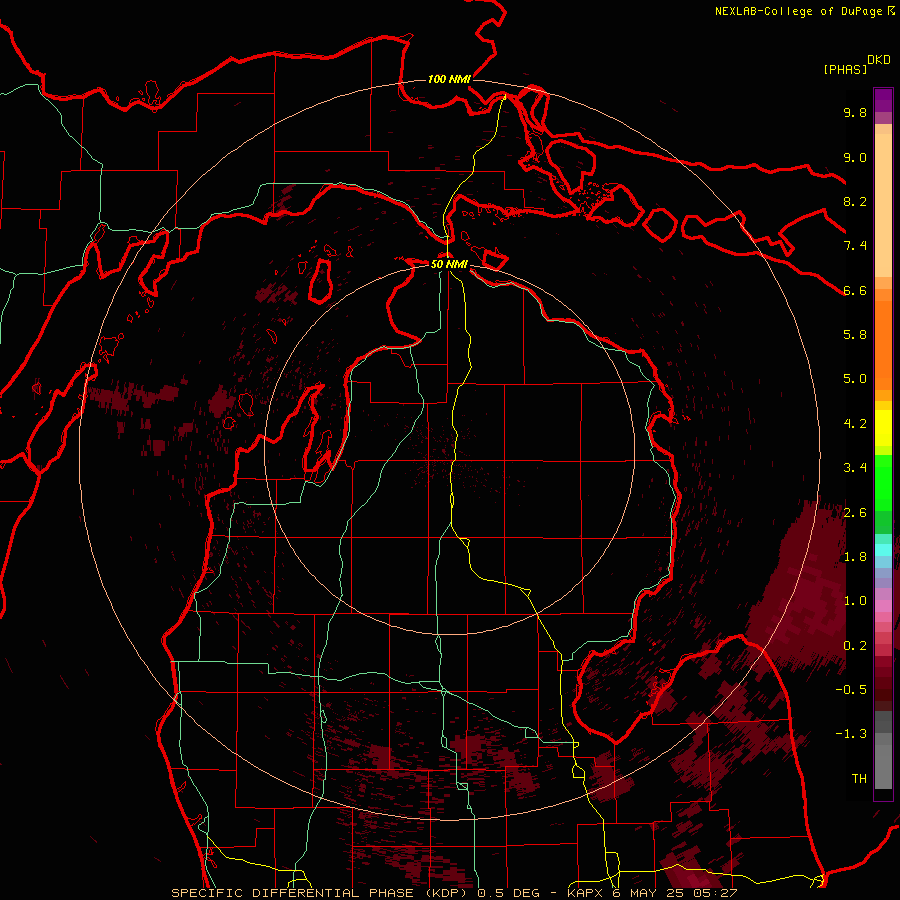
Task: Select the -0.5 scale value
Action: coord(851,690)
